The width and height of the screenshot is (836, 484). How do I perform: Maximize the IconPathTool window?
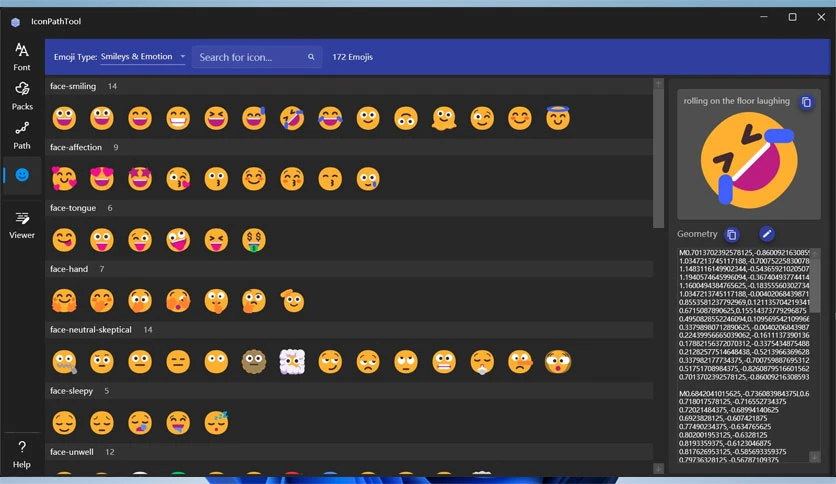(x=792, y=17)
